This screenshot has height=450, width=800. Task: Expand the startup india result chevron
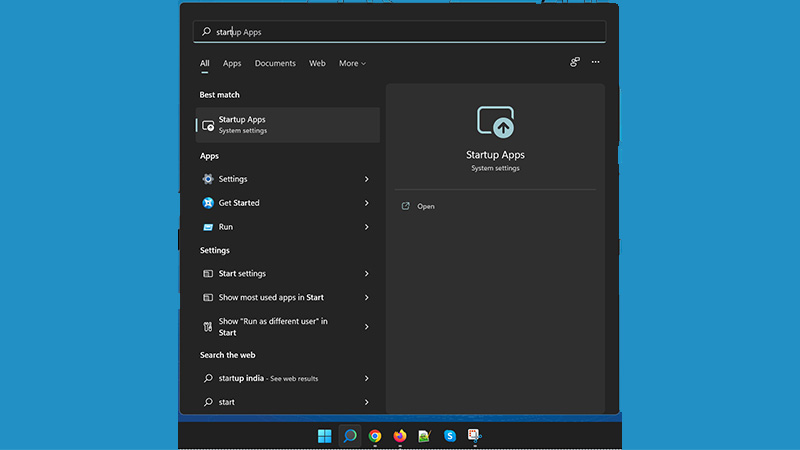pos(366,379)
